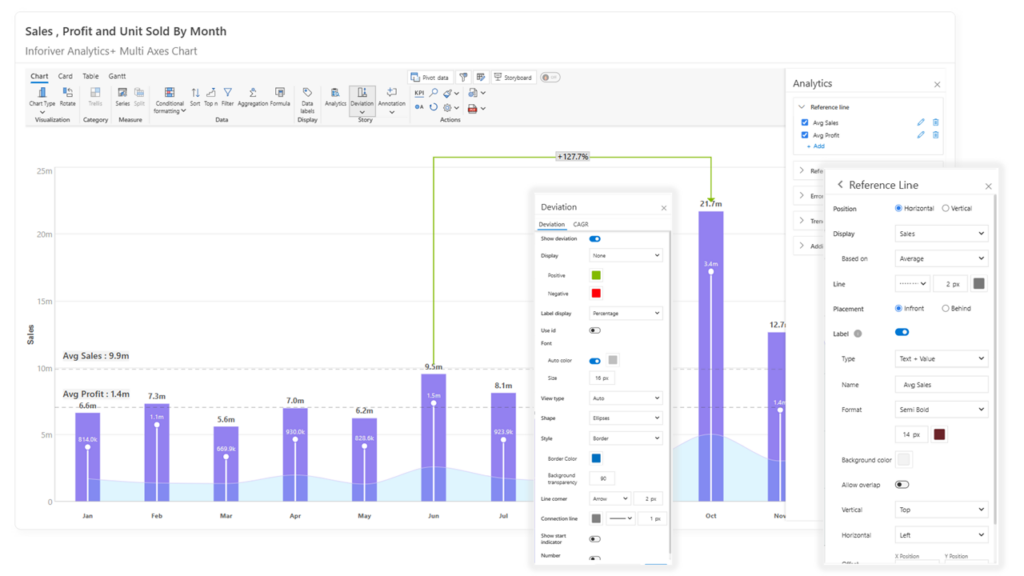1024x576 pixels.
Task: Select Behind placement radio button
Action: [946, 308]
